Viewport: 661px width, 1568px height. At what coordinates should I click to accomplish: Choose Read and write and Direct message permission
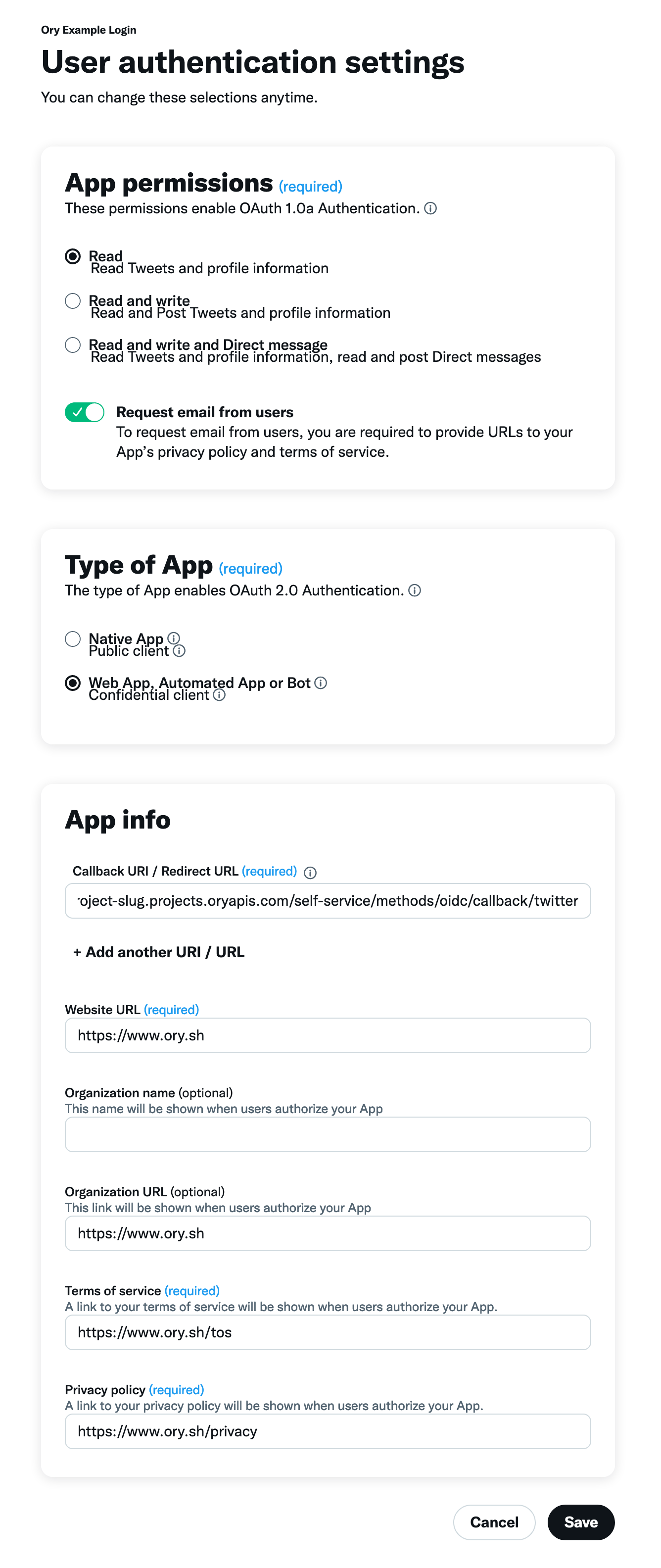point(74,345)
